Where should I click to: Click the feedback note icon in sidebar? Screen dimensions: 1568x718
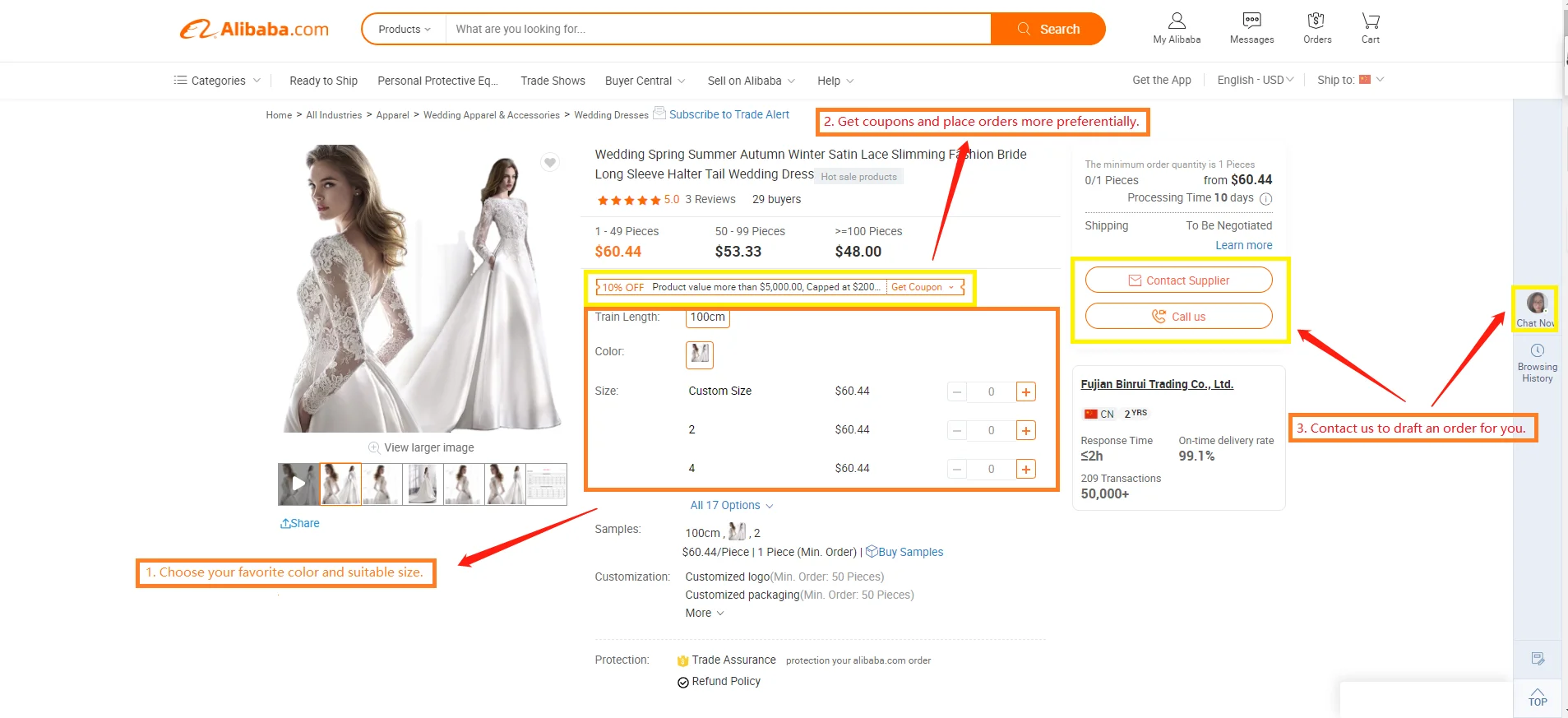pyautogui.click(x=1538, y=658)
